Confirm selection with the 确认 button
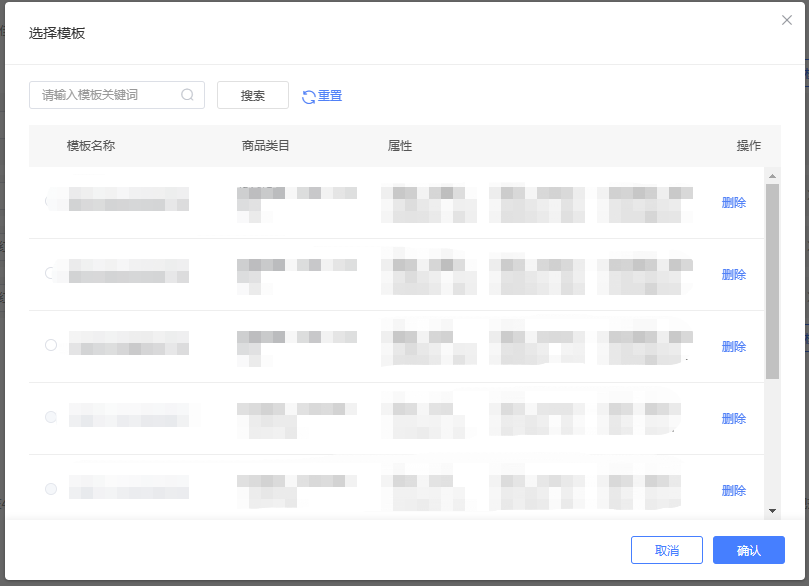 point(748,551)
